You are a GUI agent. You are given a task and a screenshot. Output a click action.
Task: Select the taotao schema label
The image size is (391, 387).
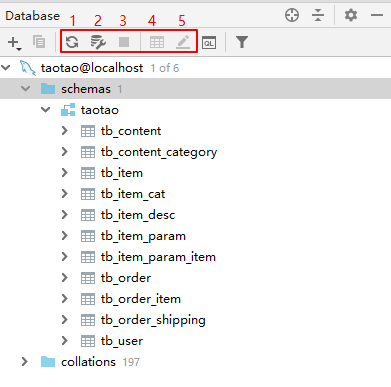click(100, 110)
